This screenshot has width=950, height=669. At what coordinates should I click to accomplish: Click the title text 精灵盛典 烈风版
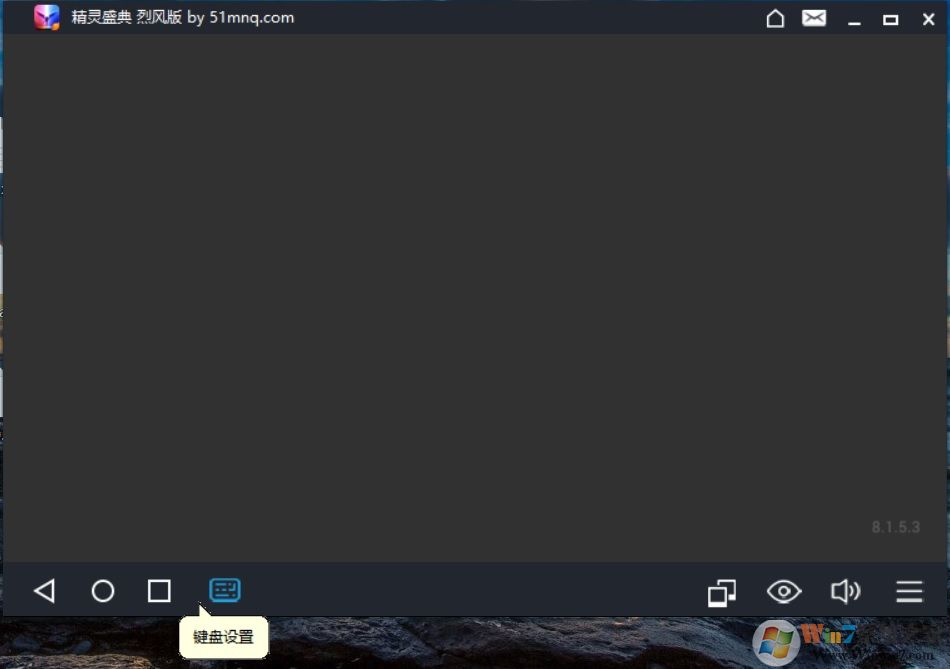[x=127, y=17]
